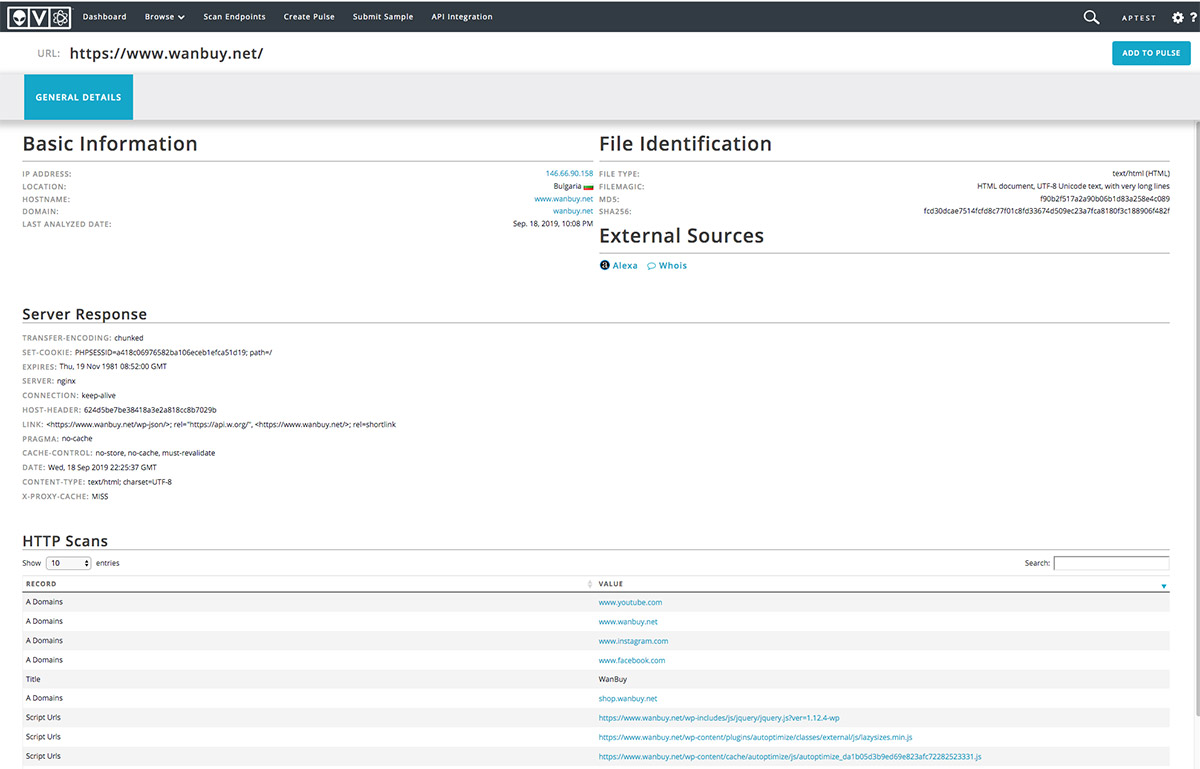
Task: Select the text/html (HTML) file type value
Action: [1140, 174]
